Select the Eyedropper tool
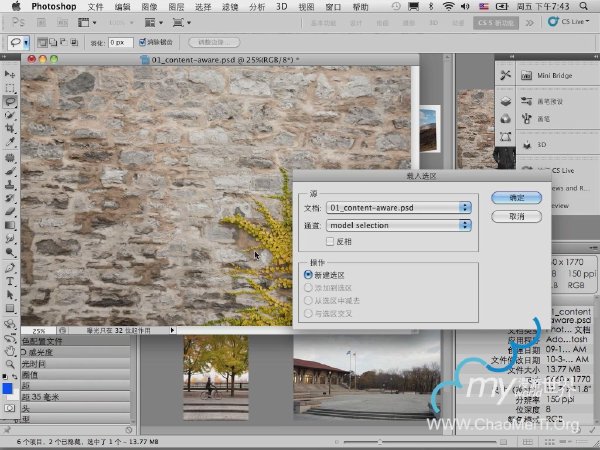The height and width of the screenshot is (450, 600). [x=10, y=142]
